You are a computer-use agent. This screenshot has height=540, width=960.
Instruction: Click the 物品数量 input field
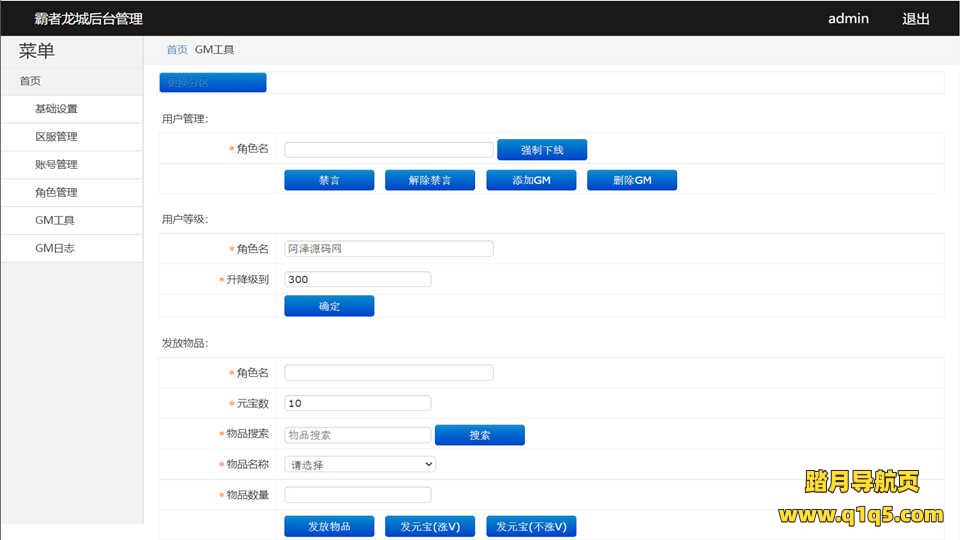coord(357,495)
